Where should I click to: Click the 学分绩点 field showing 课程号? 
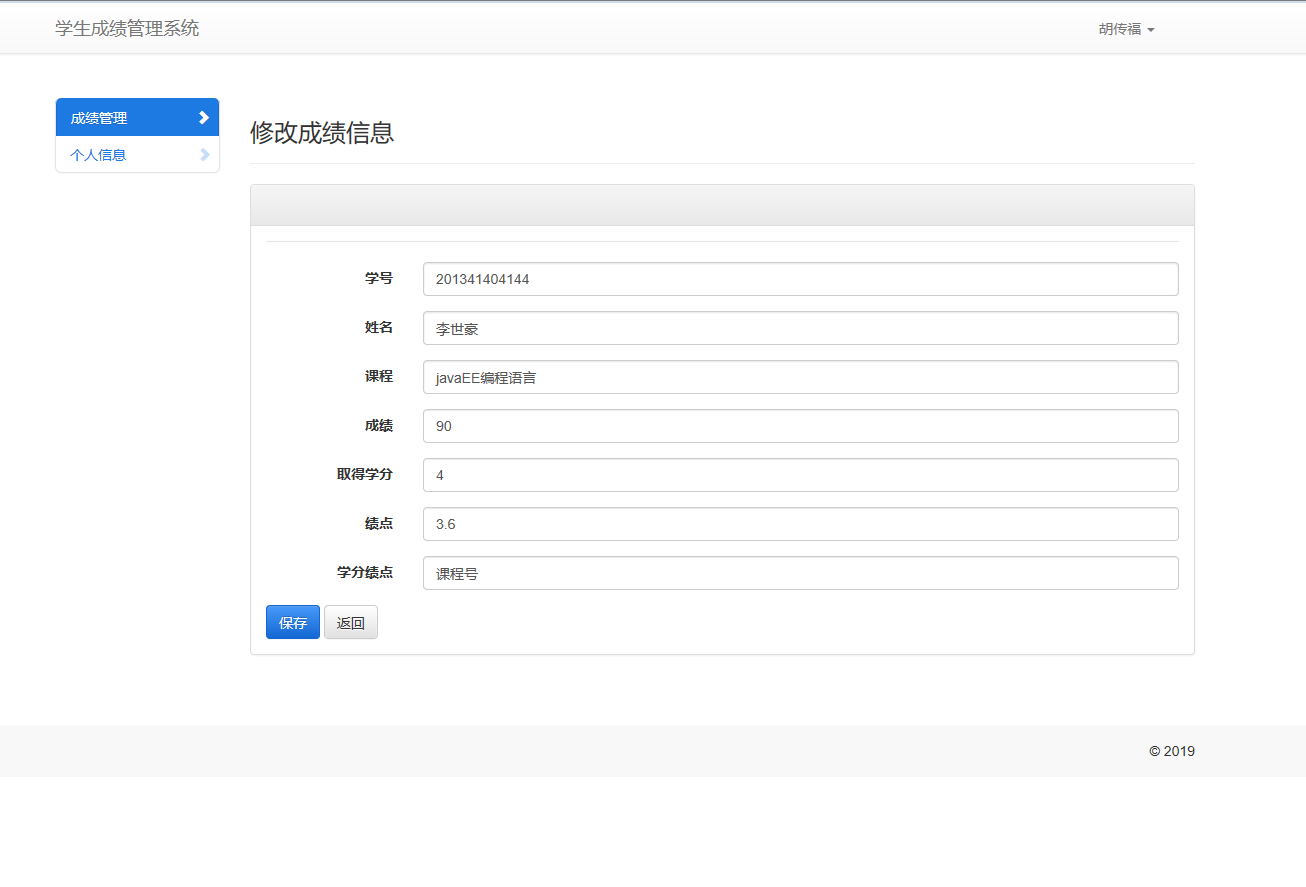point(799,573)
